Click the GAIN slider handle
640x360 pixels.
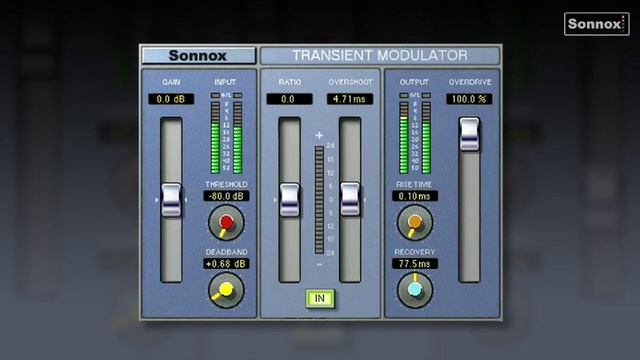tap(171, 200)
